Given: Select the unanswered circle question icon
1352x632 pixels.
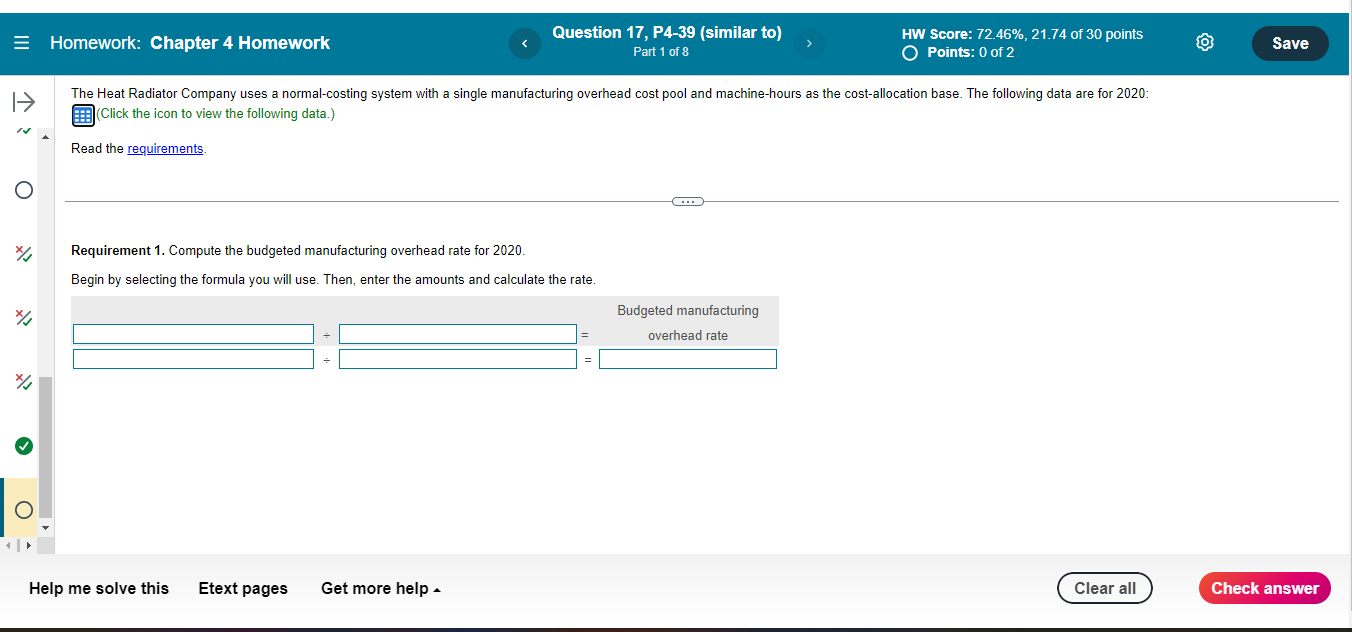Looking at the screenshot, I should coord(23,189).
